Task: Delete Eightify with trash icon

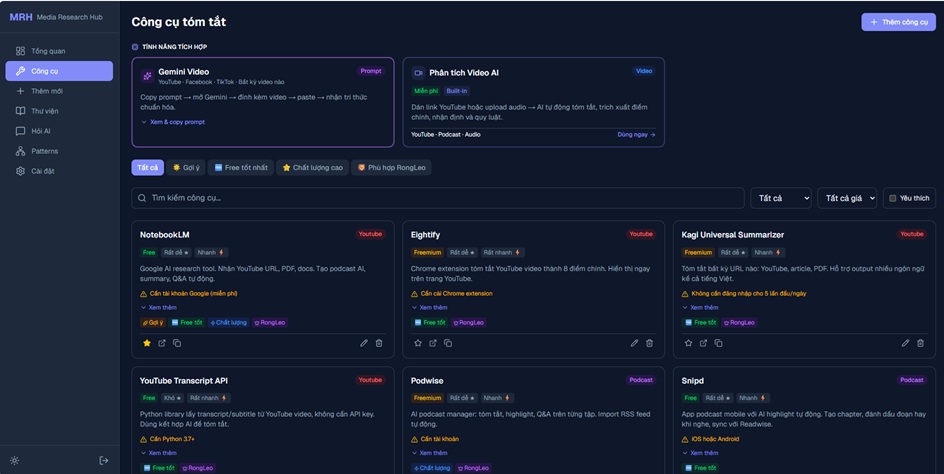Action: point(650,343)
